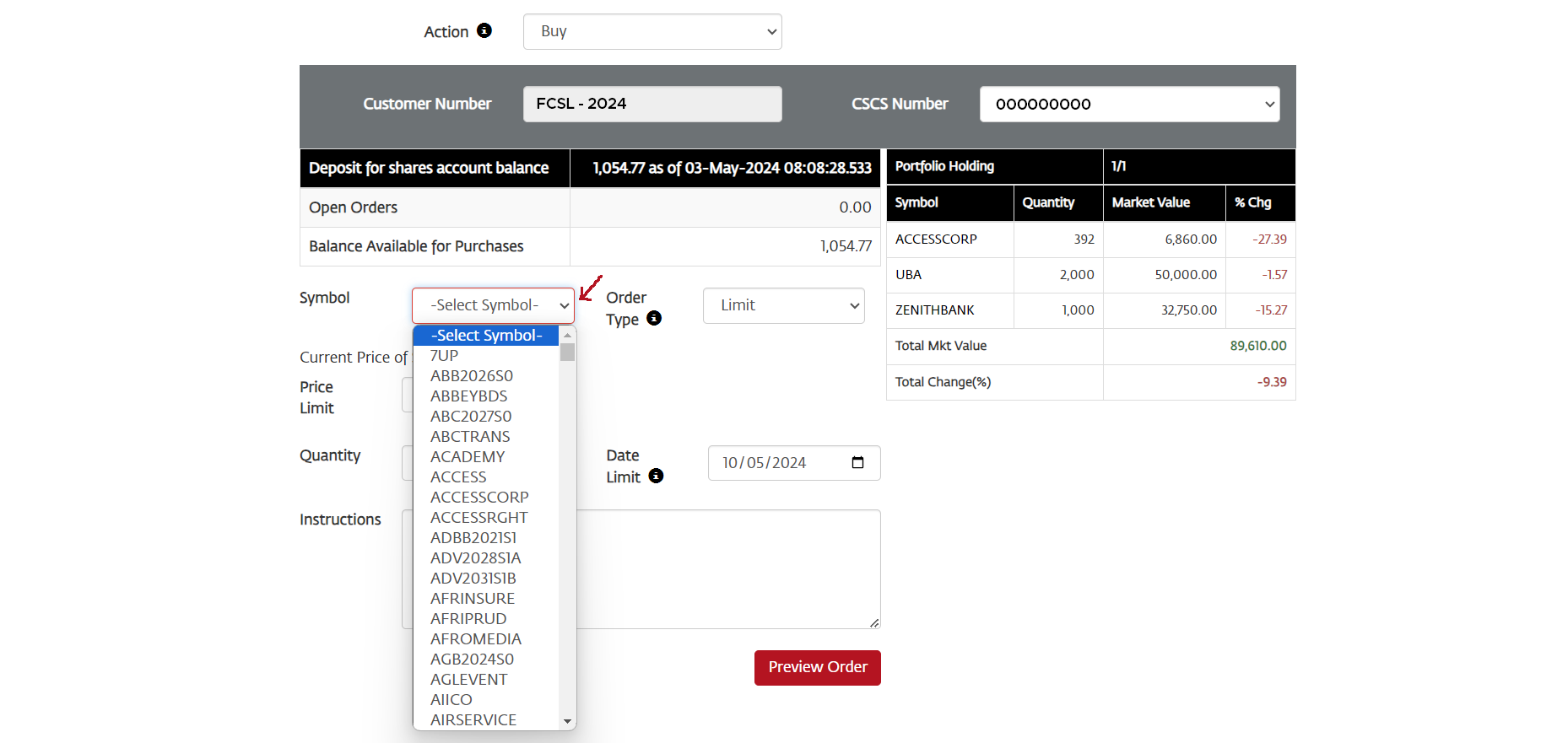Image resolution: width=1568 pixels, height=743 pixels.
Task: Click the Instructions text area
Action: tap(727, 569)
